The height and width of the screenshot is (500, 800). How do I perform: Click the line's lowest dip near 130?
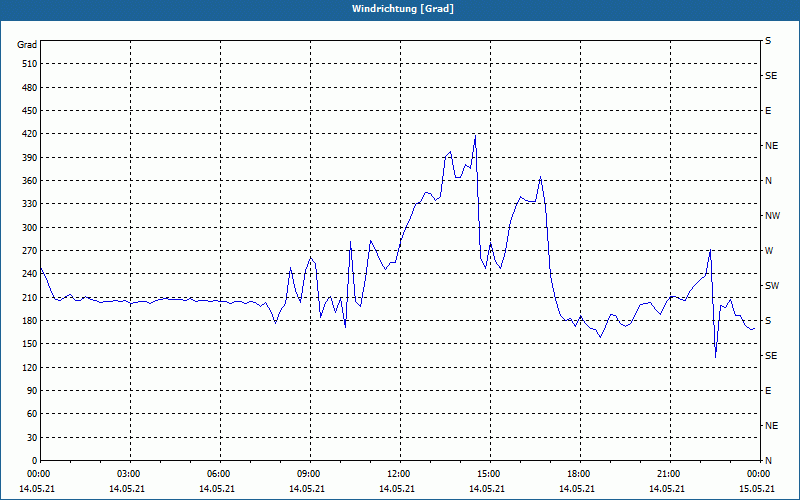[716, 357]
